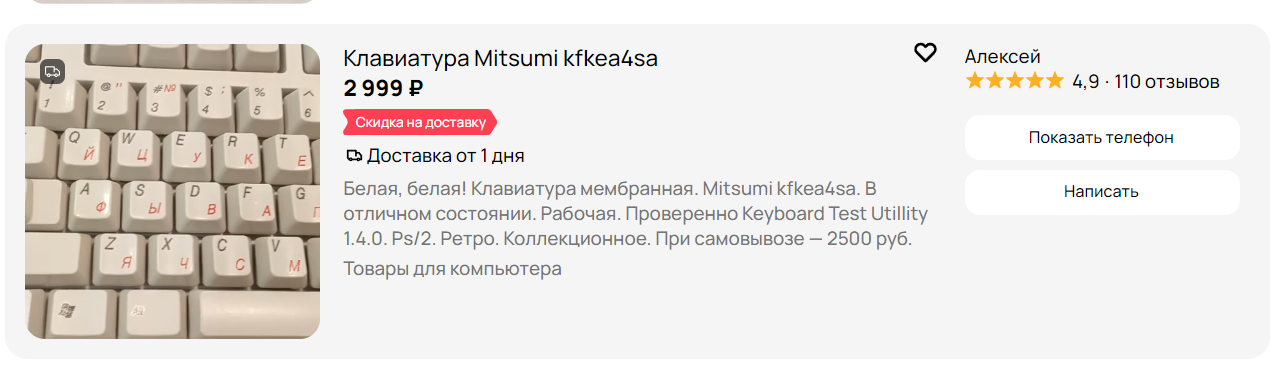Click the truck icon beside Доставка от 1 дня
The image size is (1273, 368).
(x=353, y=156)
